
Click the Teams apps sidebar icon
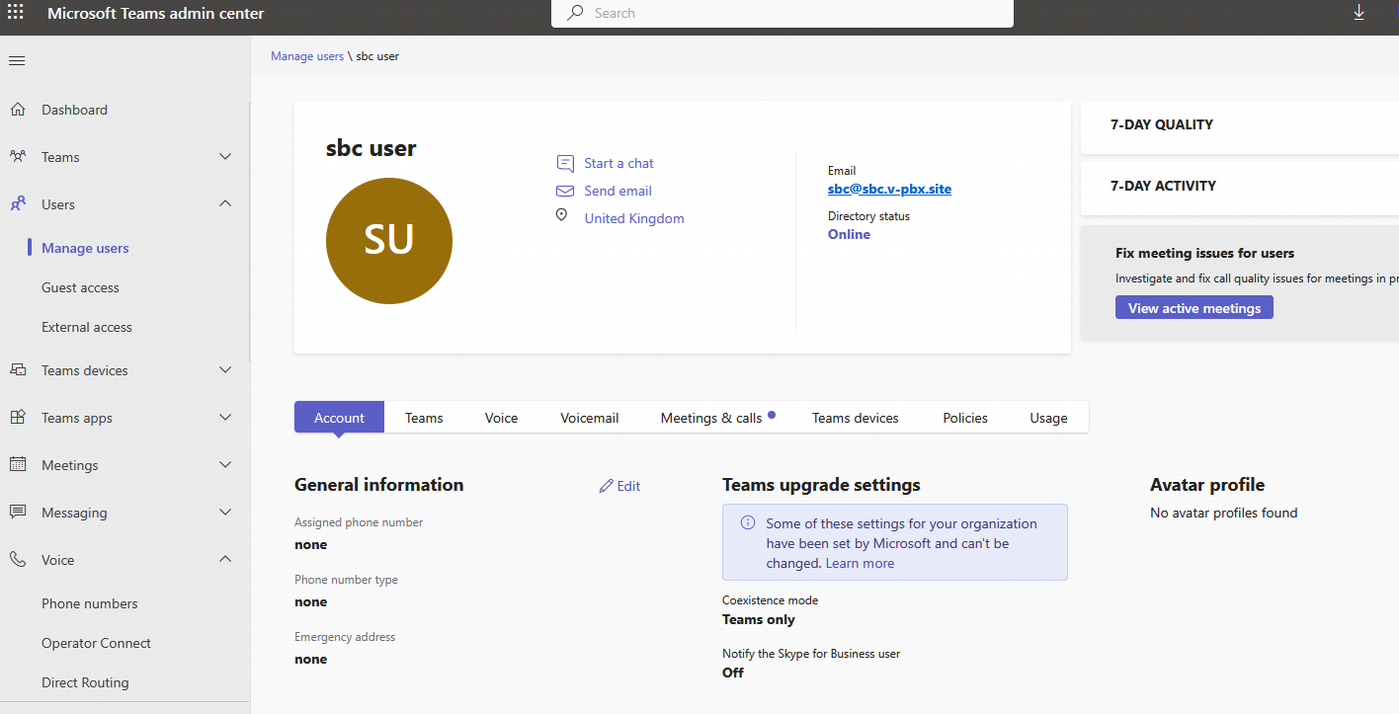click(17, 417)
